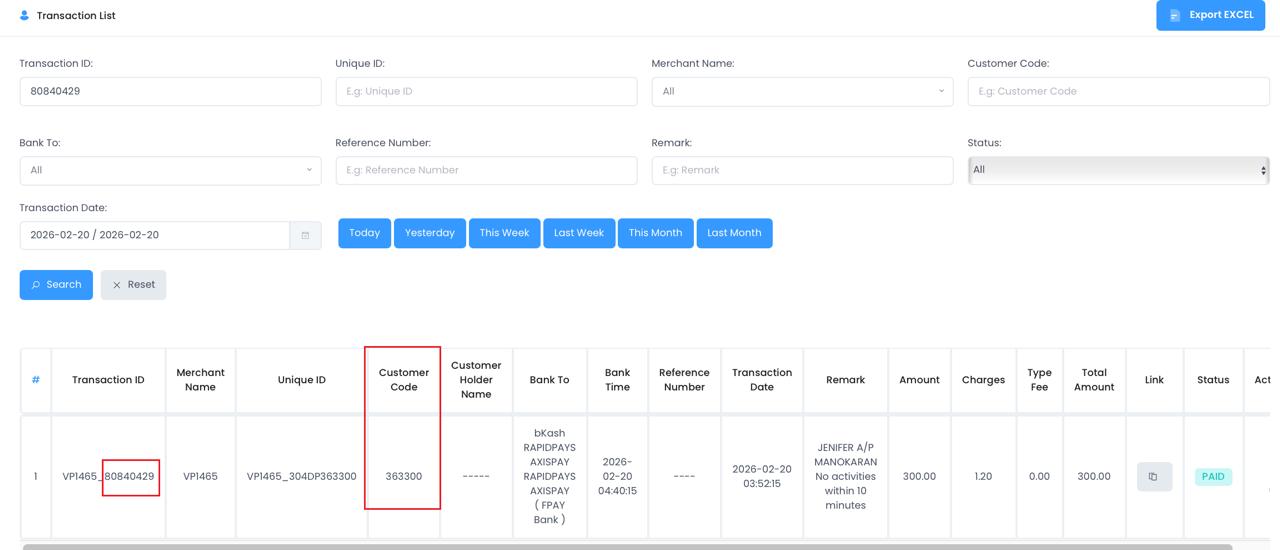Click into the Unique ID field

pyautogui.click(x=486, y=91)
